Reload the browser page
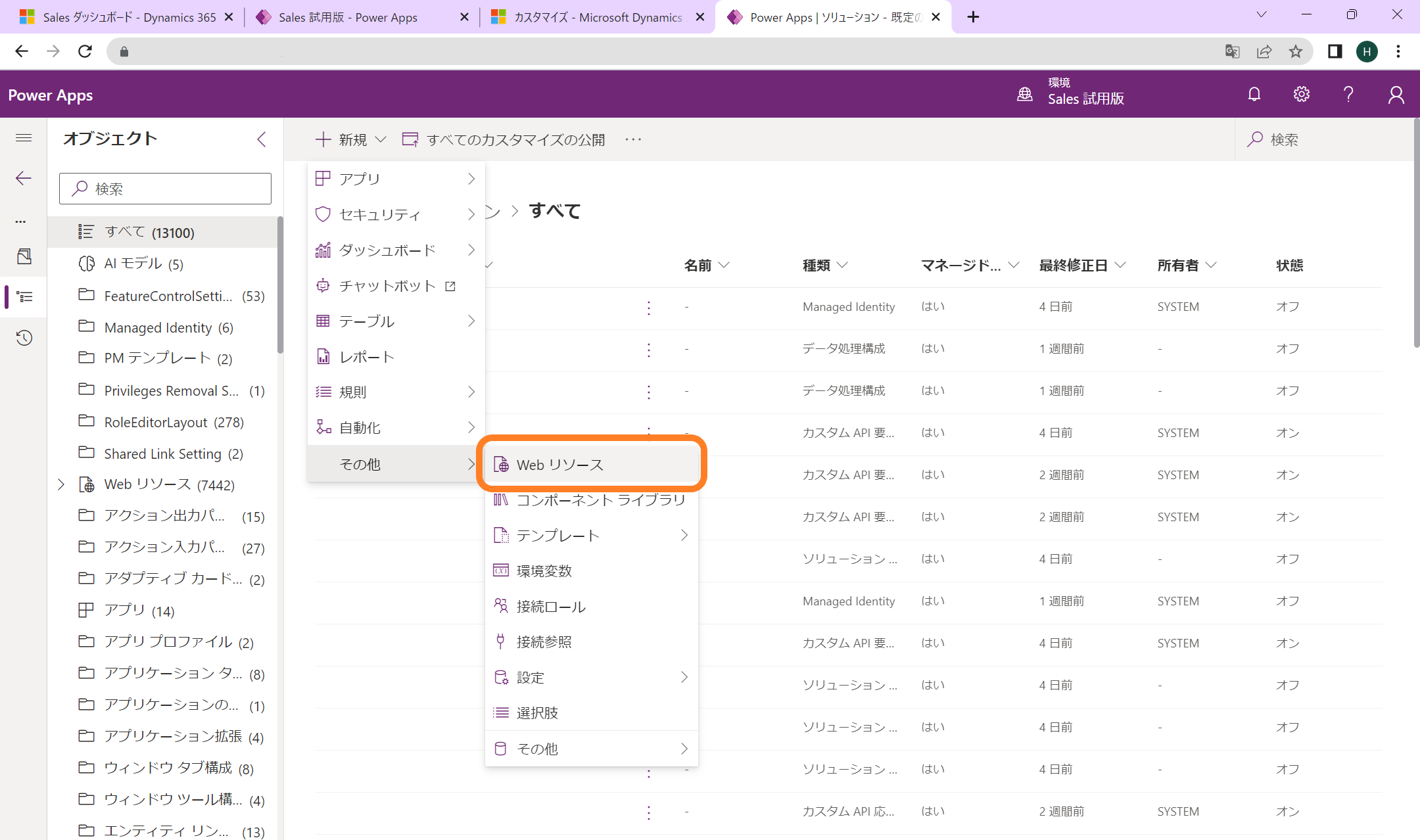The width and height of the screenshot is (1420, 840). [x=85, y=51]
